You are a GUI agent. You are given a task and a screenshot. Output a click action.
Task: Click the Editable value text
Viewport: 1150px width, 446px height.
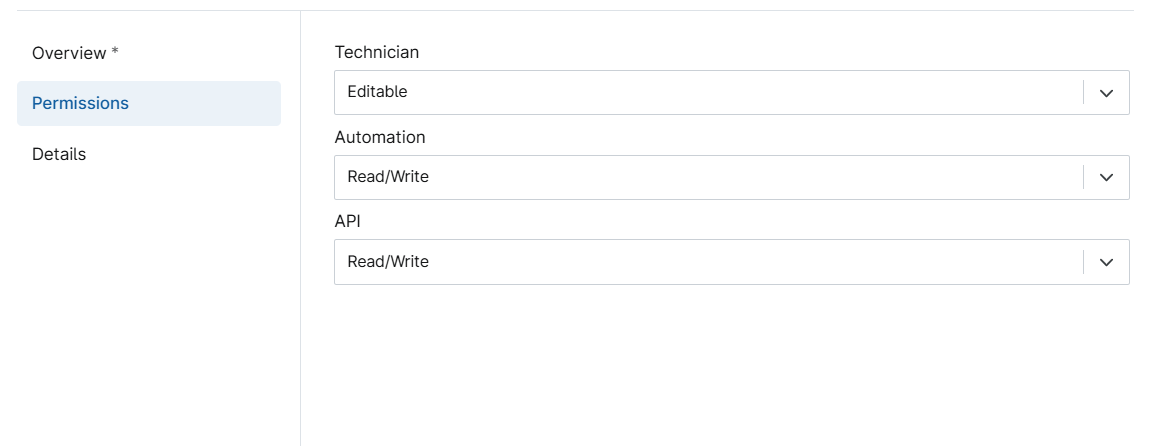click(377, 92)
